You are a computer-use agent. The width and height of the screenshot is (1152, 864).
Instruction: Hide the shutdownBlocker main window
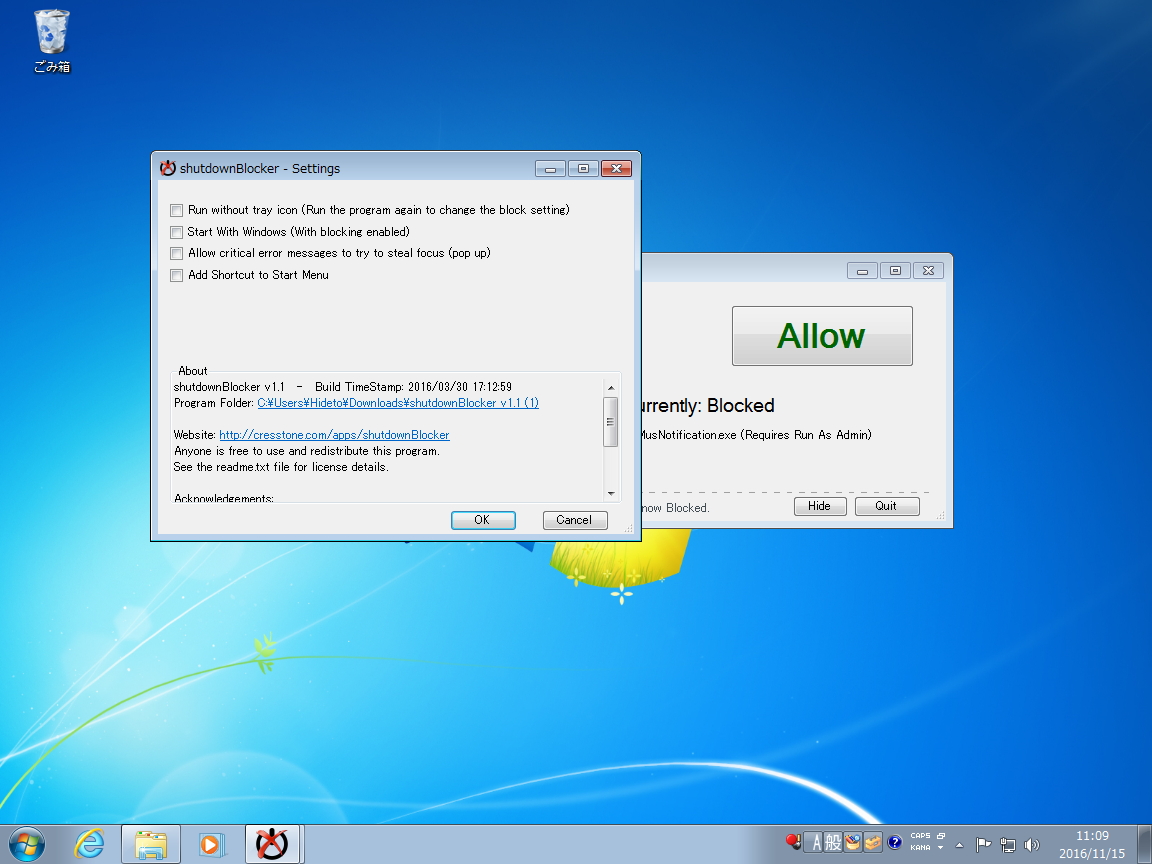pyautogui.click(x=820, y=506)
